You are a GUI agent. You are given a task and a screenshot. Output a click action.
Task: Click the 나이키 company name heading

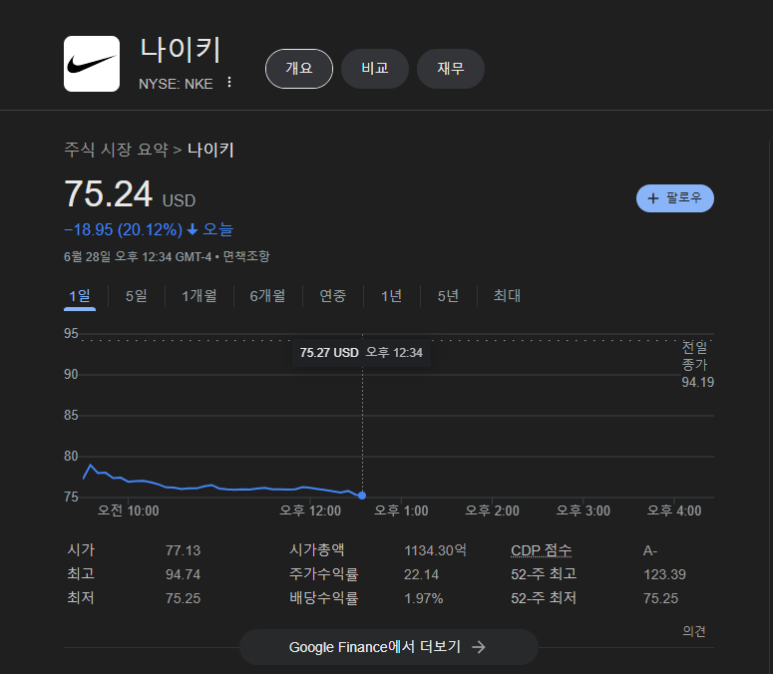coord(180,50)
